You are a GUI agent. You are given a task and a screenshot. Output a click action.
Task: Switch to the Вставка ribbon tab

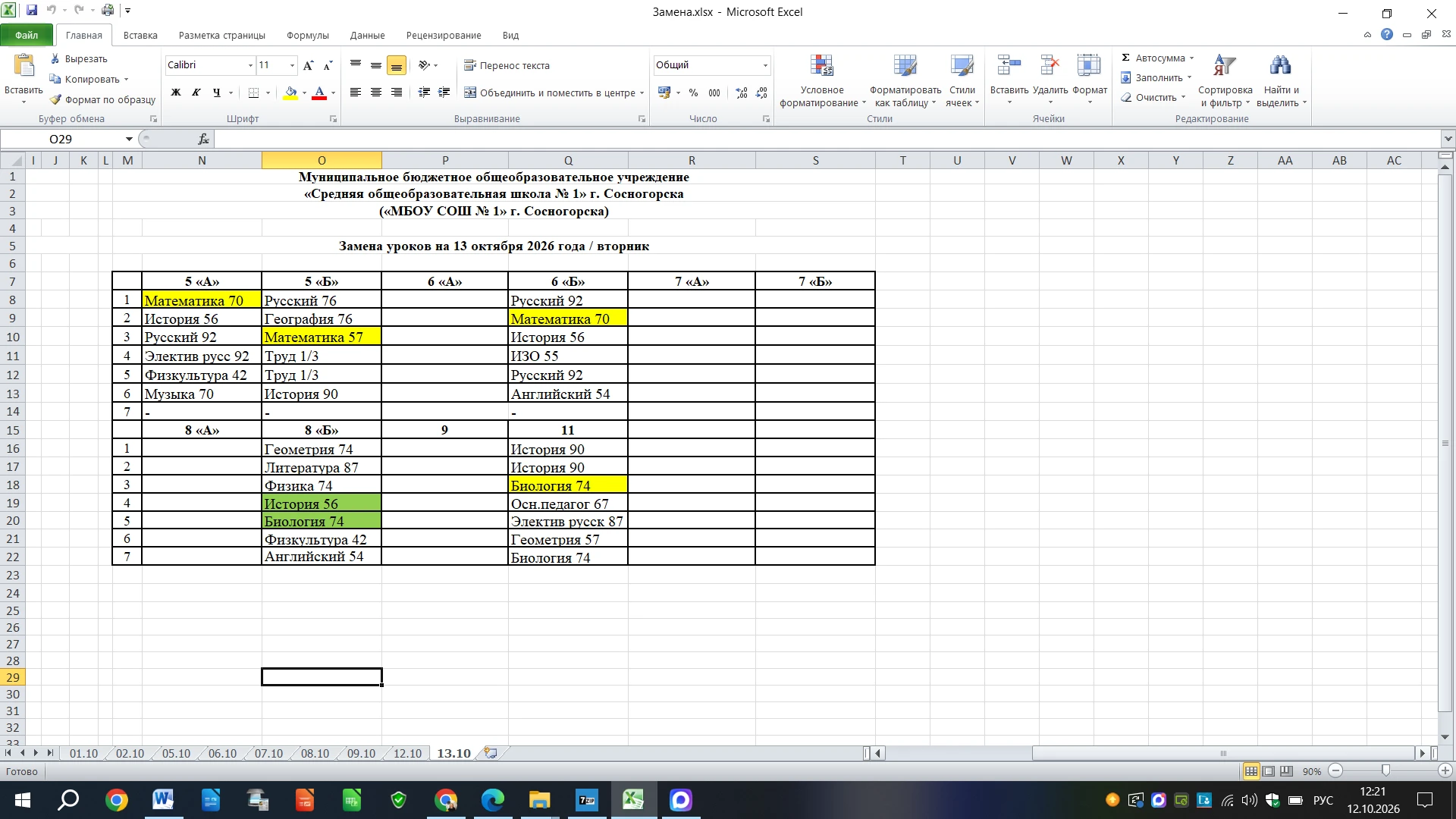[x=140, y=35]
